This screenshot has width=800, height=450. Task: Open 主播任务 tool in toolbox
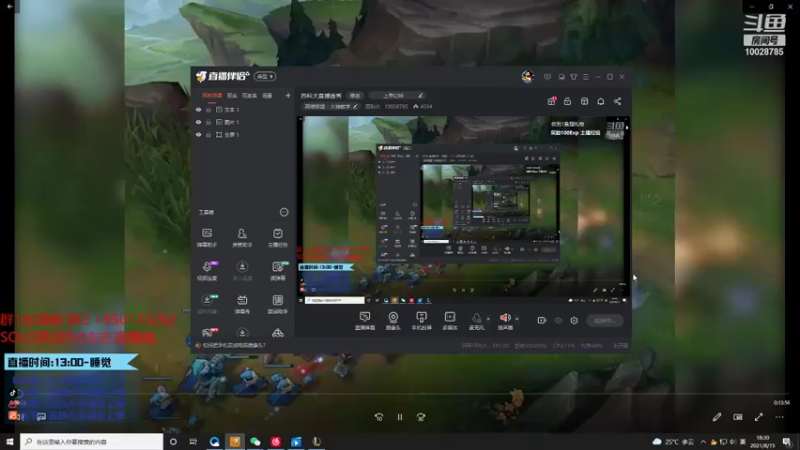(278, 237)
